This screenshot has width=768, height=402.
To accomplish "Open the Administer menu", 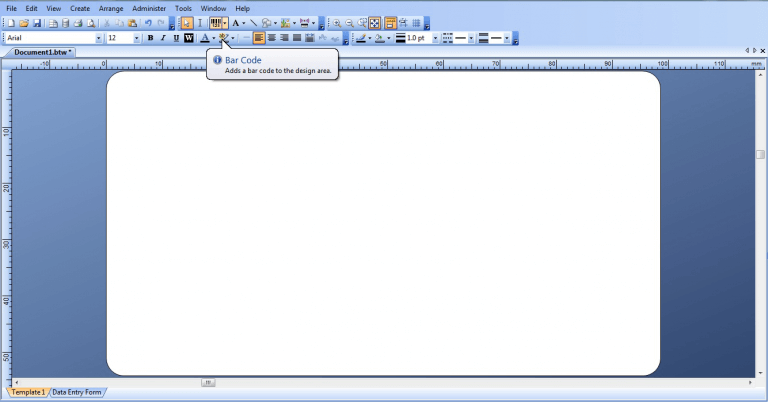I will (x=149, y=8).
